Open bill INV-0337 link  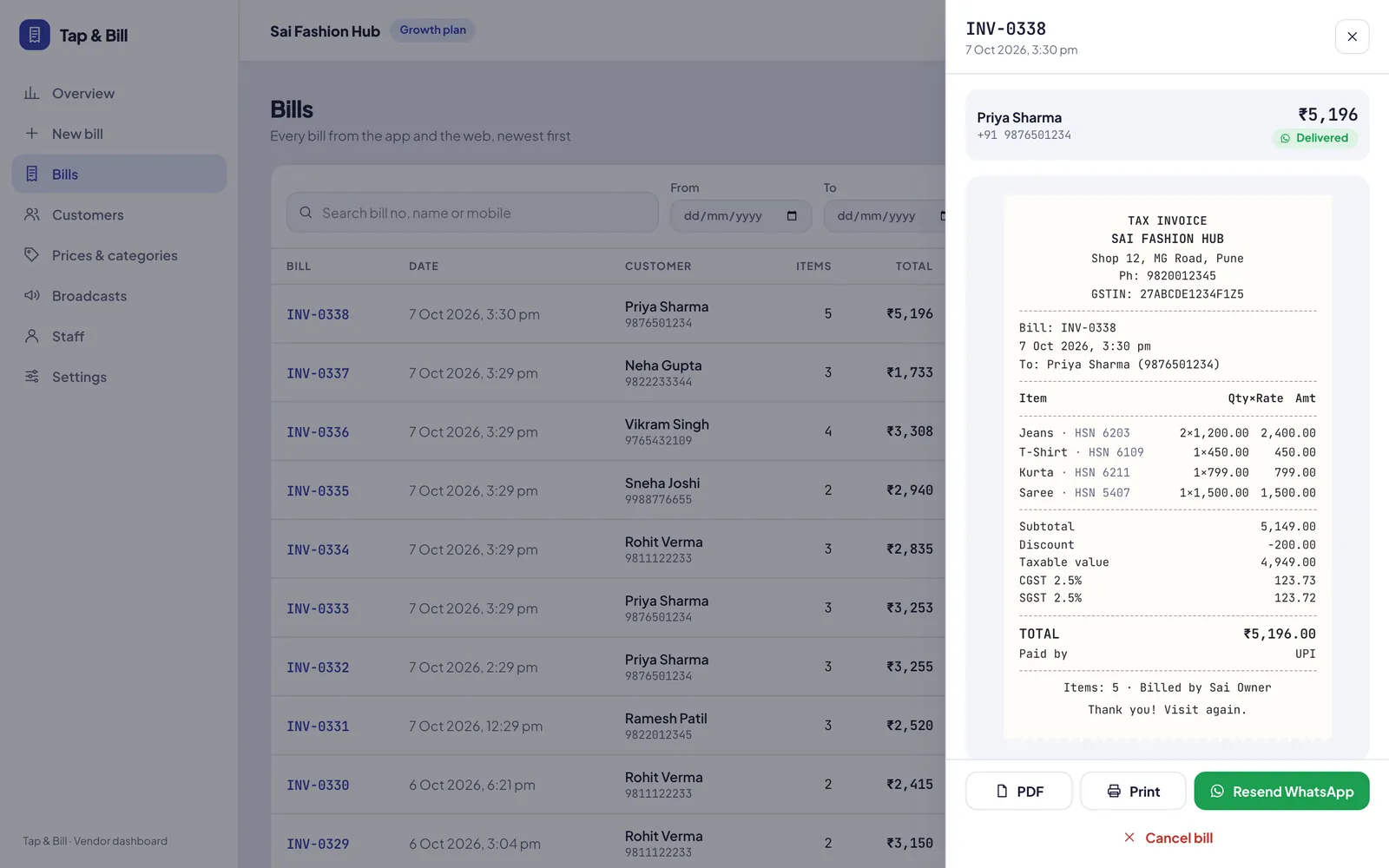pos(318,373)
